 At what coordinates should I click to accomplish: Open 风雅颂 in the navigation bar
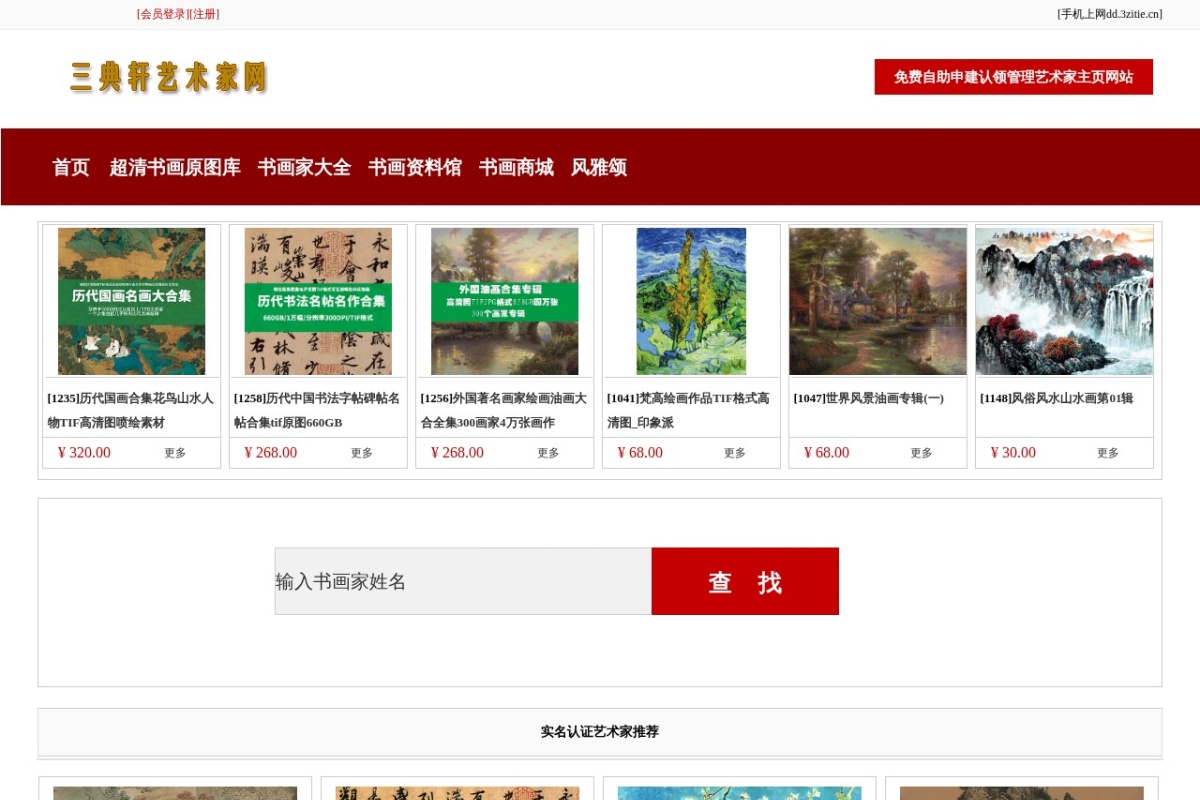599,167
